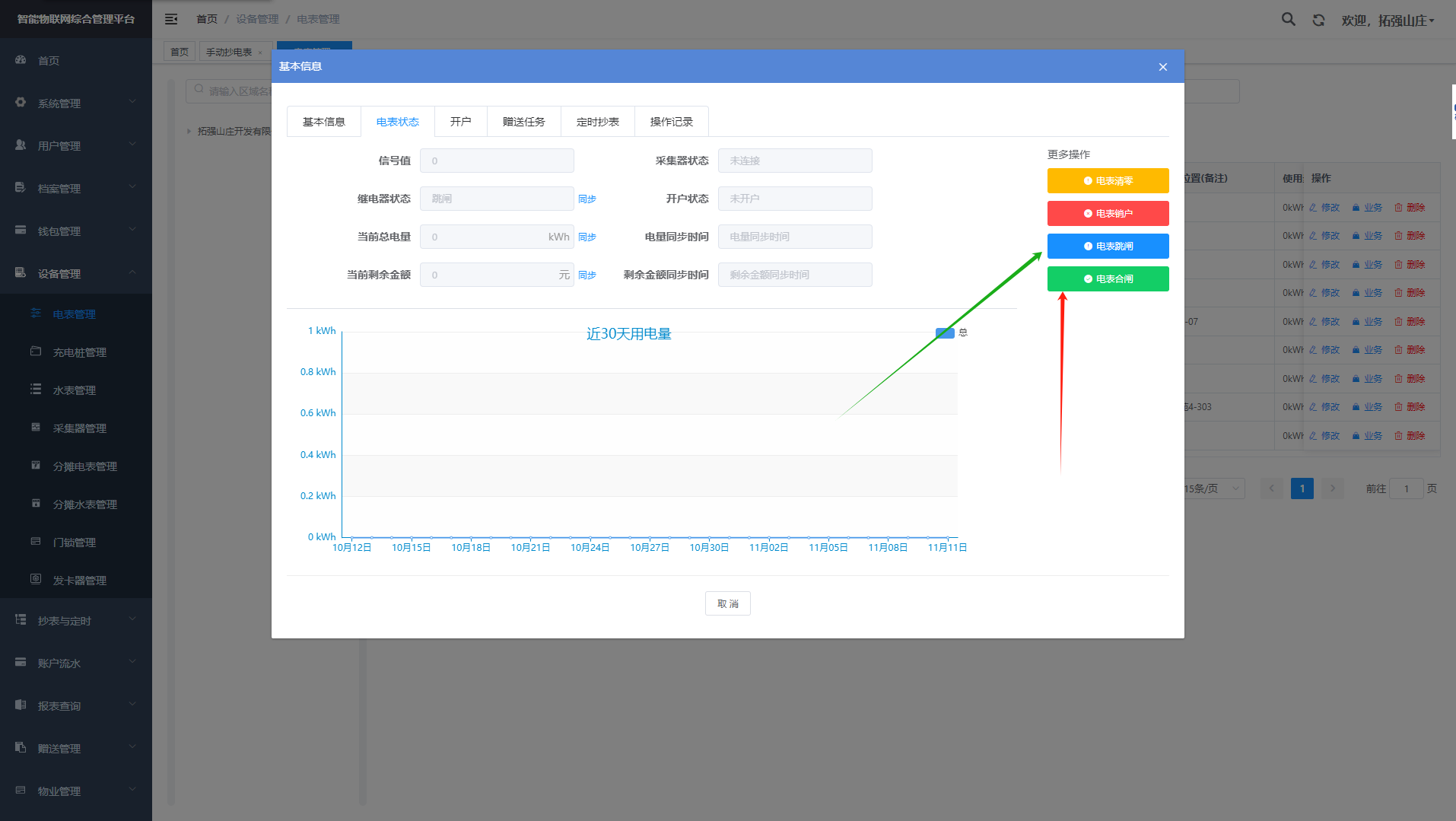The height and width of the screenshot is (821, 1456).
Task: Open 采集器管理 sidebar item
Action: tap(79, 428)
